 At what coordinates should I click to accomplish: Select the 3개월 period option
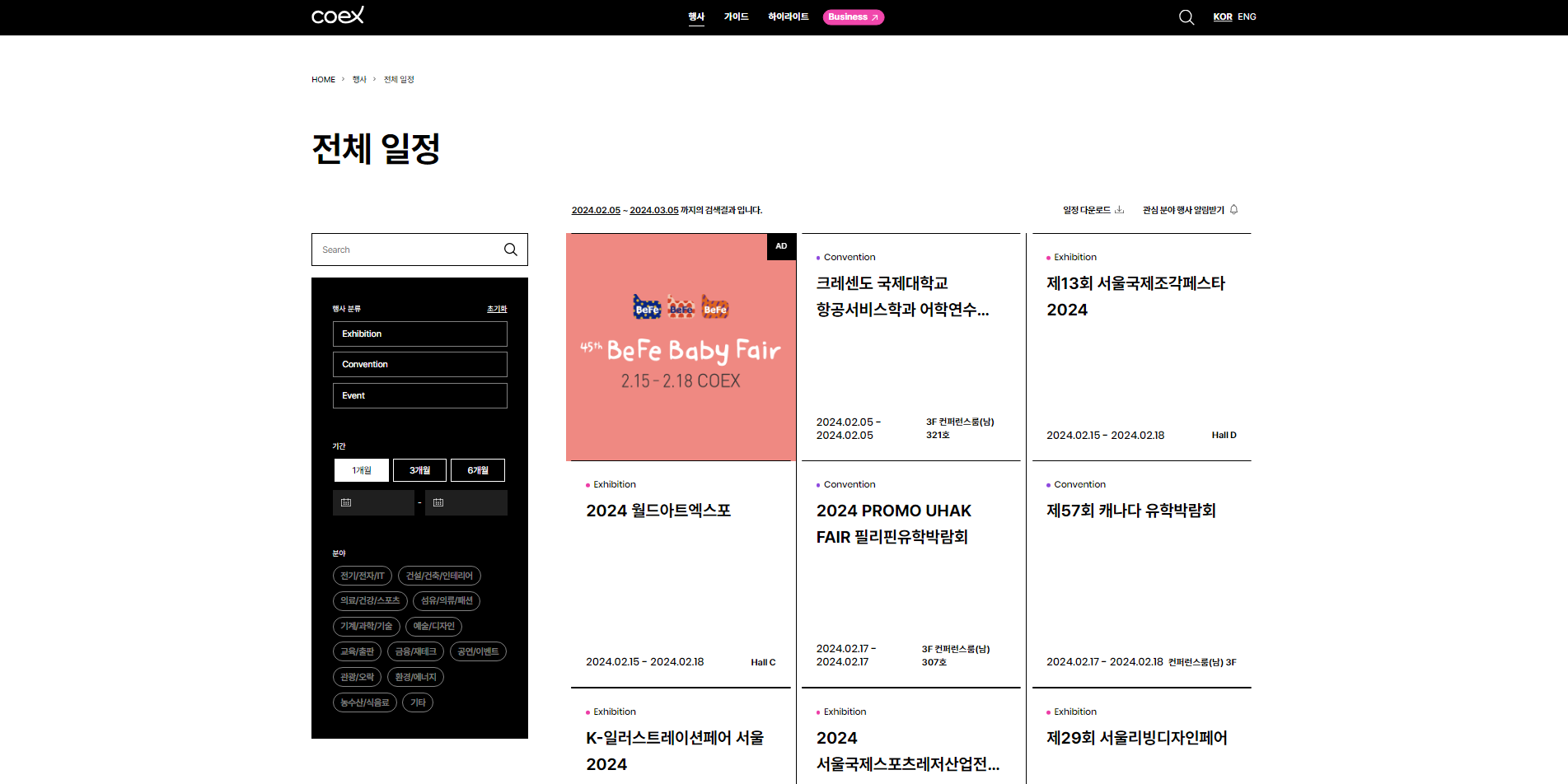coord(419,470)
